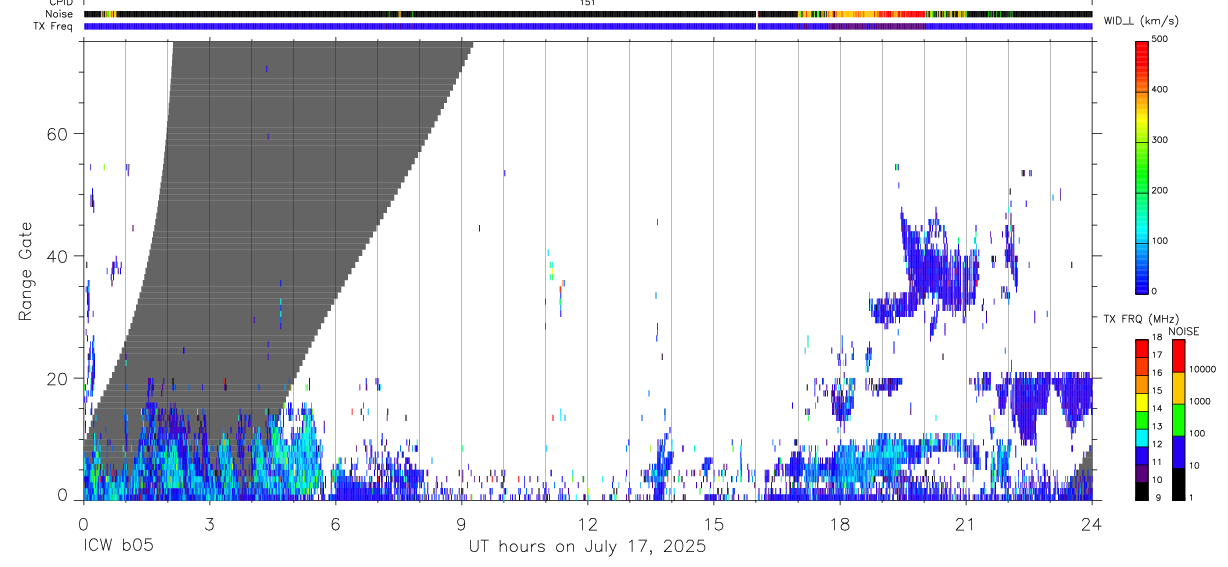Click the 300 tick on width colorbar
The image size is (1228, 567).
tap(1161, 140)
